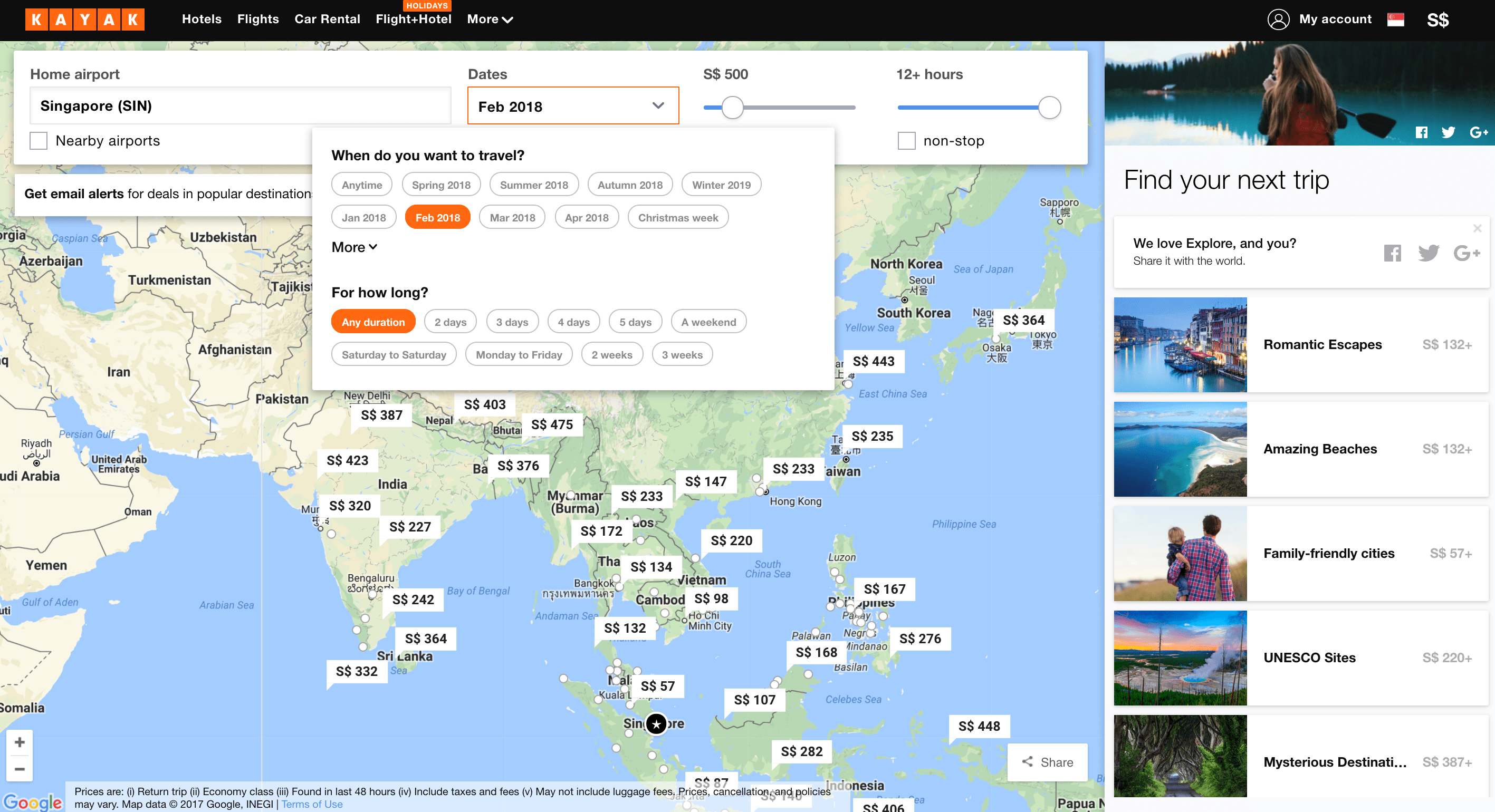The image size is (1495, 812).
Task: Enable Nearby airports checkbox
Action: click(39, 141)
